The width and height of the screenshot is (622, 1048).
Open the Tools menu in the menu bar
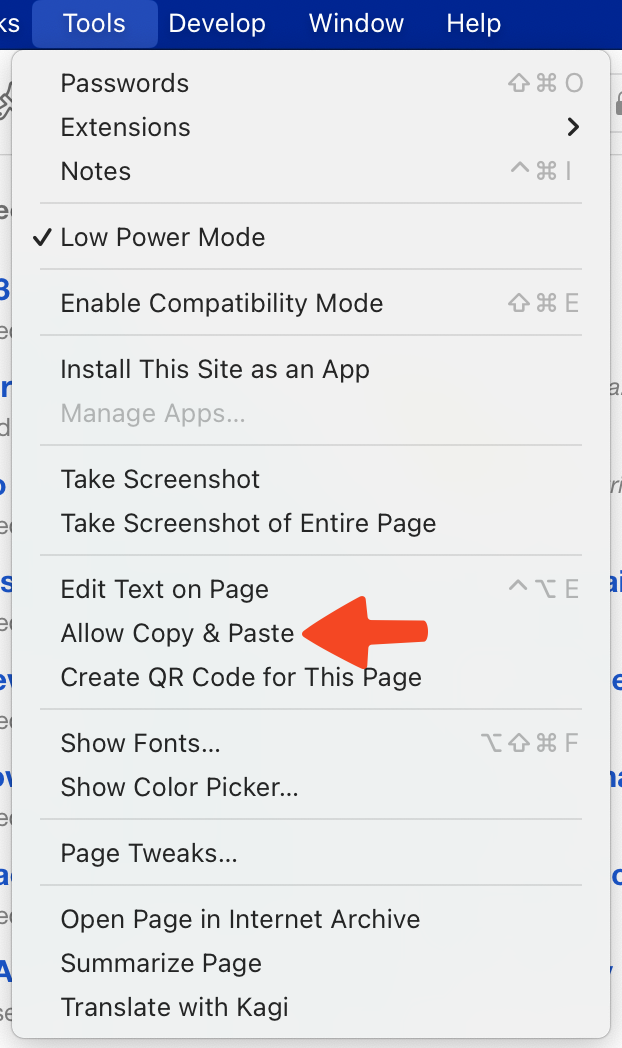click(x=94, y=23)
